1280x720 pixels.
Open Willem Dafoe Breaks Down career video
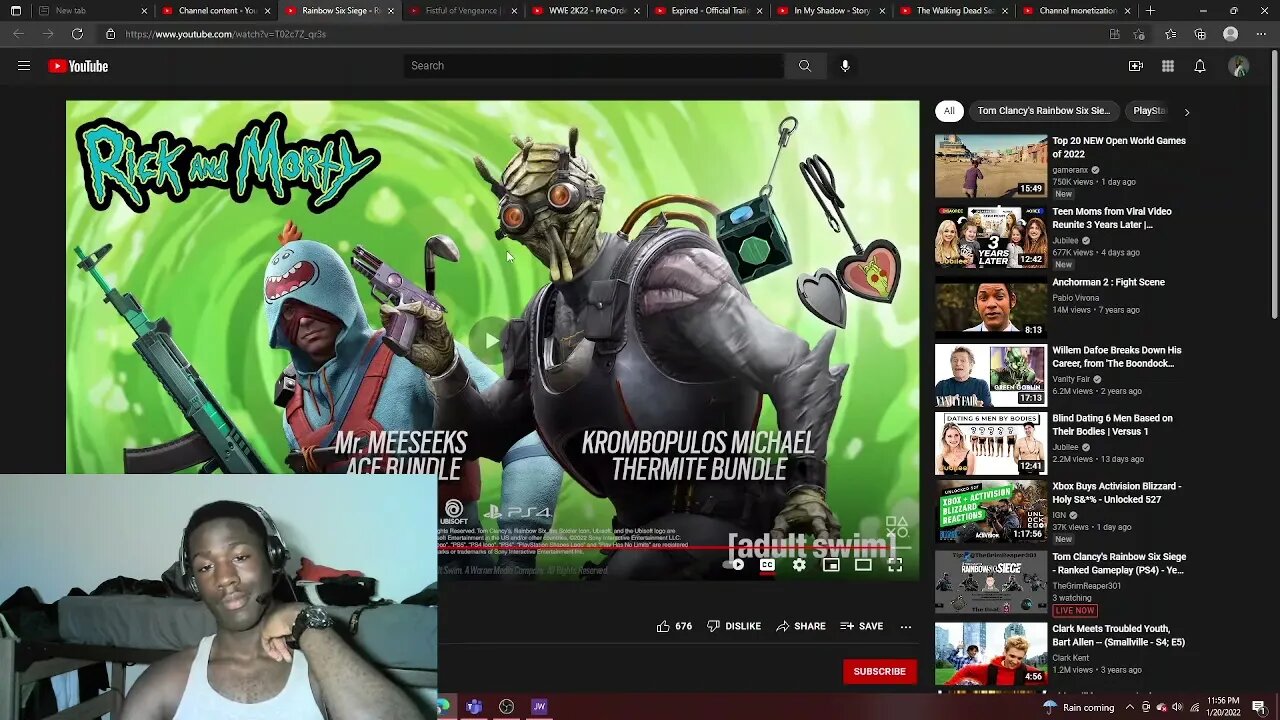click(x=1117, y=357)
